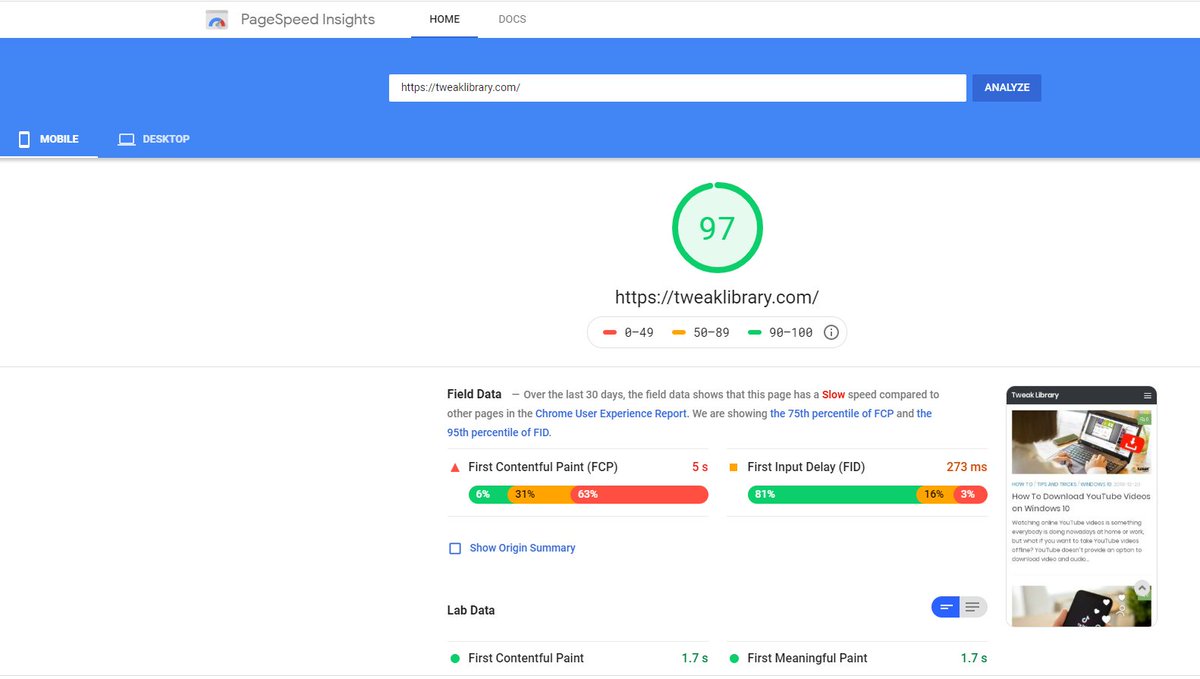Image resolution: width=1200 pixels, height=679 pixels.
Task: Open the hamburger menu in the page preview
Action: coord(1148,394)
